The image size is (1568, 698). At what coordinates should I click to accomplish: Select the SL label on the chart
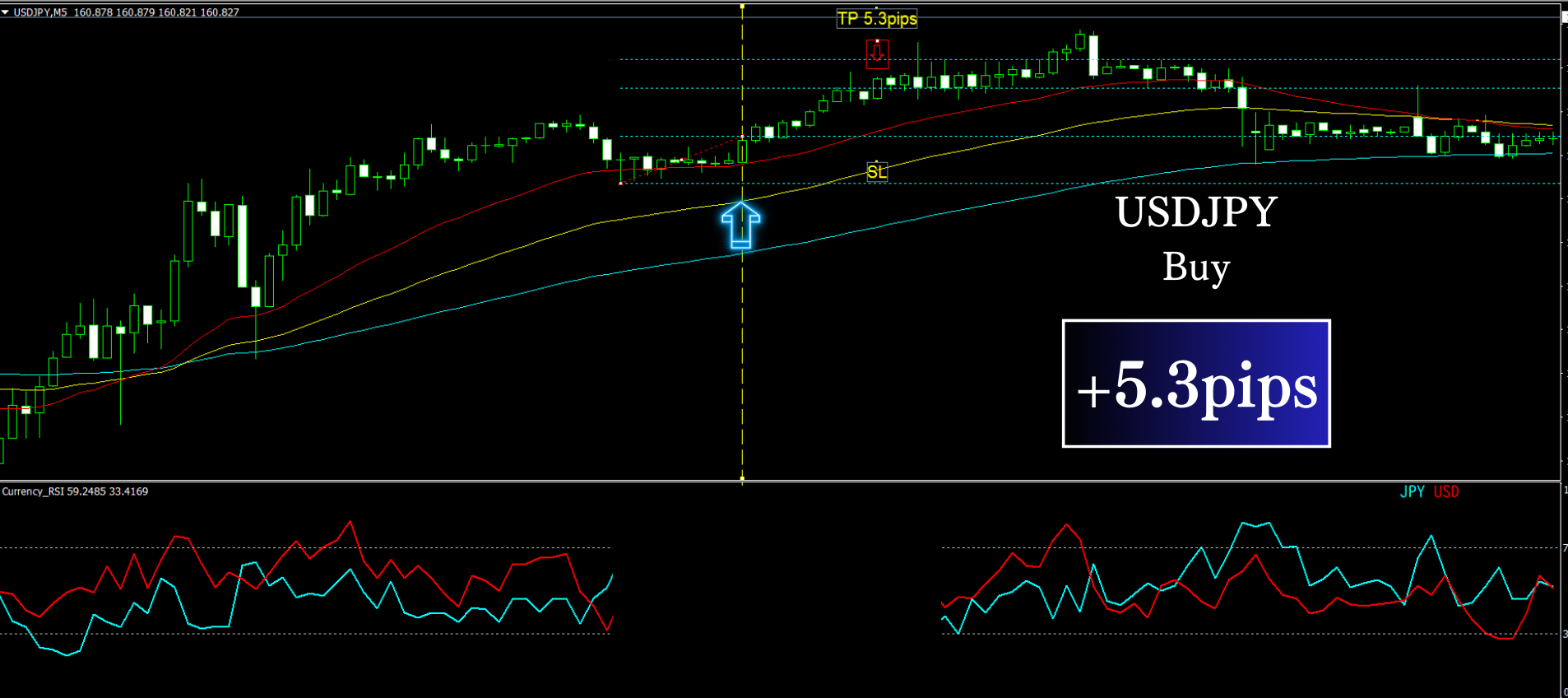tap(877, 172)
